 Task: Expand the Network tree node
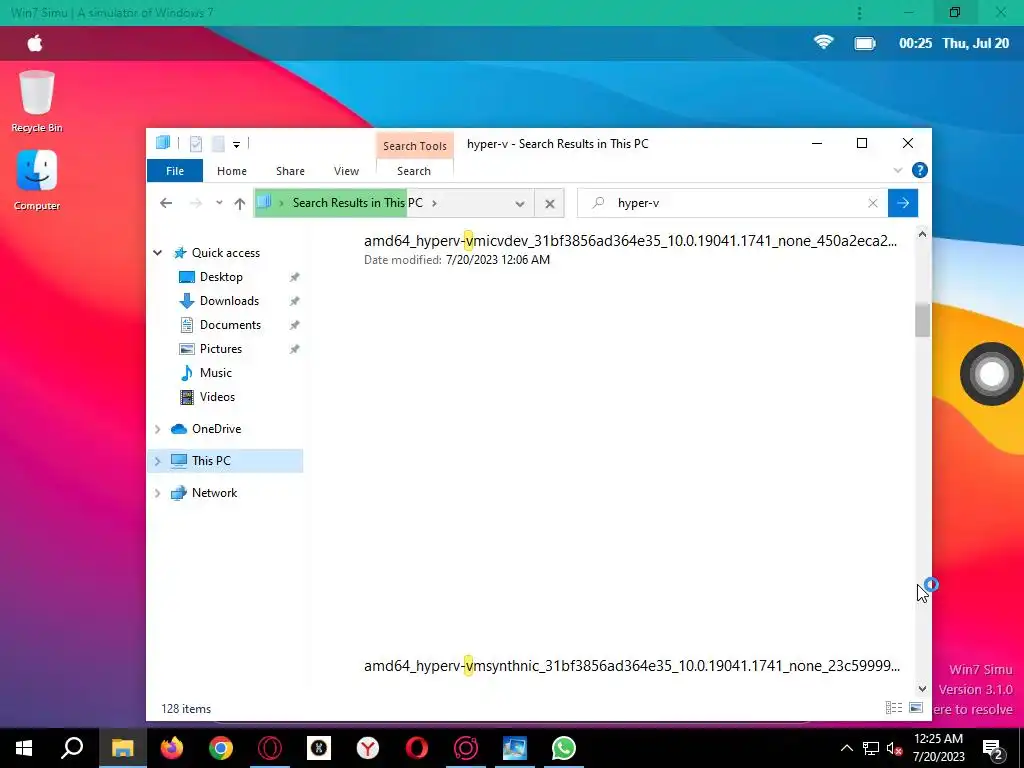click(157, 493)
